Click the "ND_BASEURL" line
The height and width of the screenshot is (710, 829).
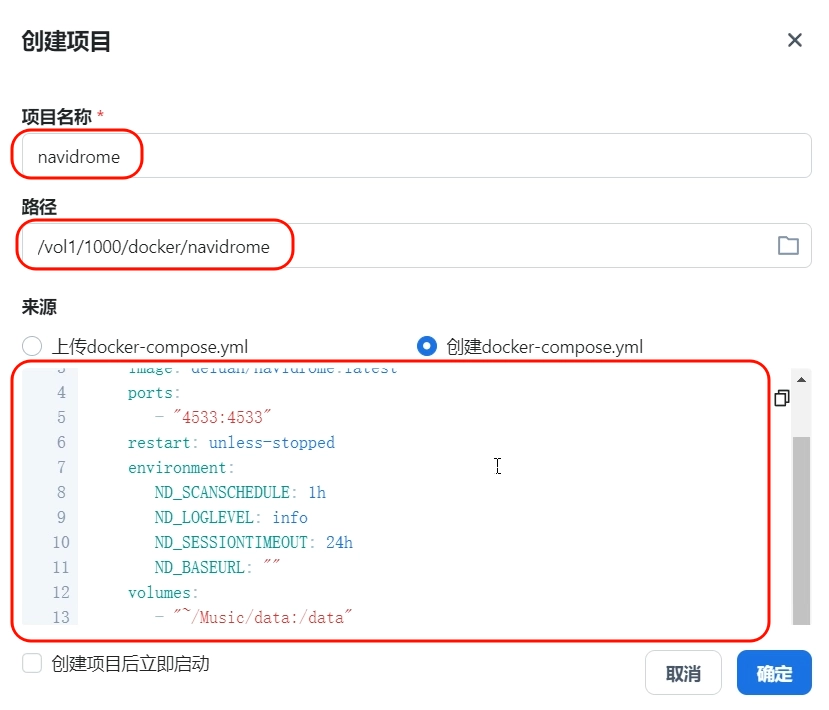pyautogui.click(x=217, y=567)
